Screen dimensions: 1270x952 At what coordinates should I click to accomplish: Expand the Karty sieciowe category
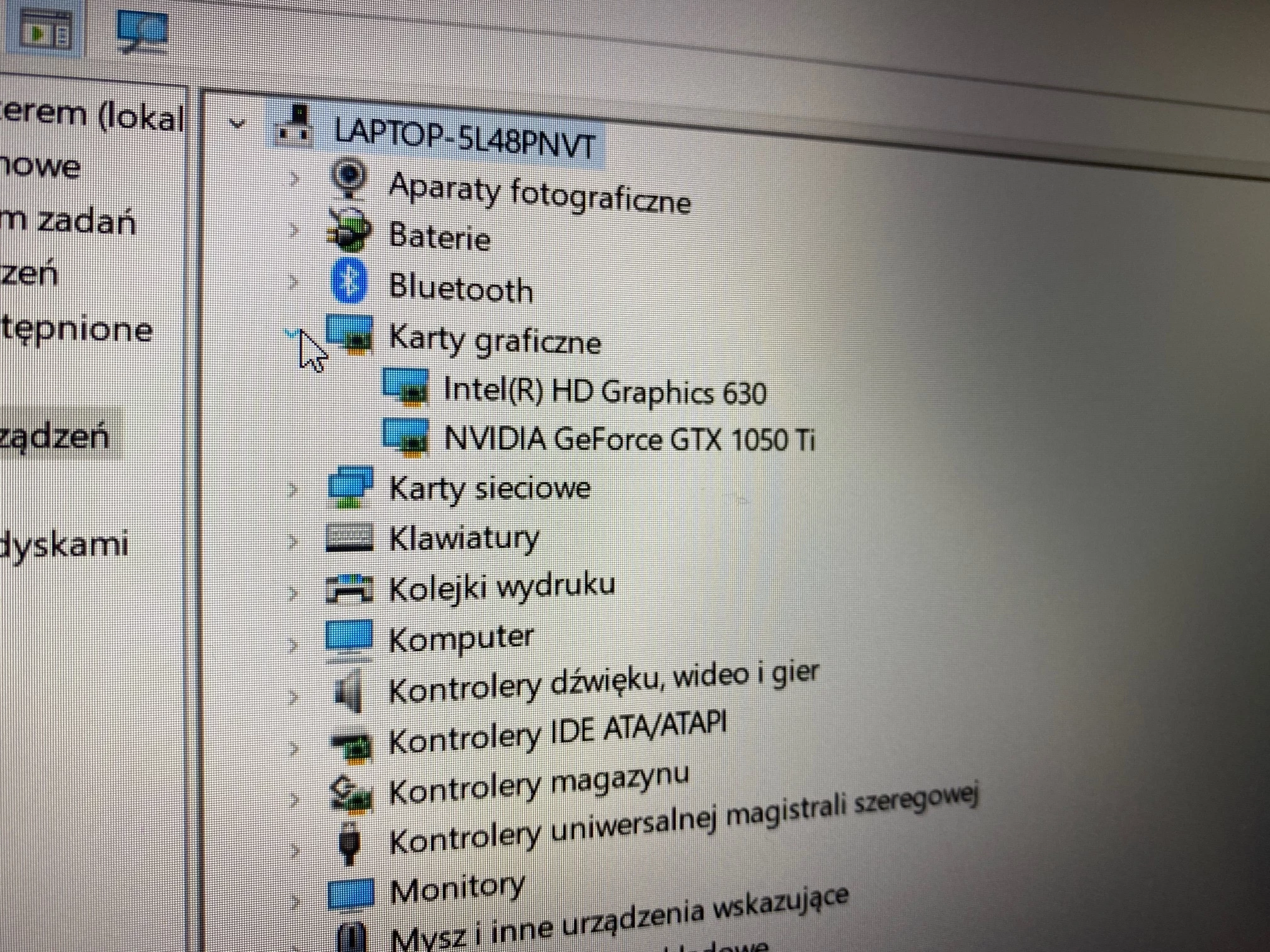click(292, 489)
